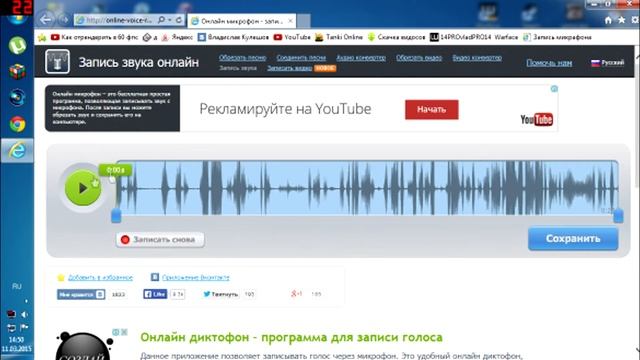Click the Добавить в избранное link

(x=100, y=278)
